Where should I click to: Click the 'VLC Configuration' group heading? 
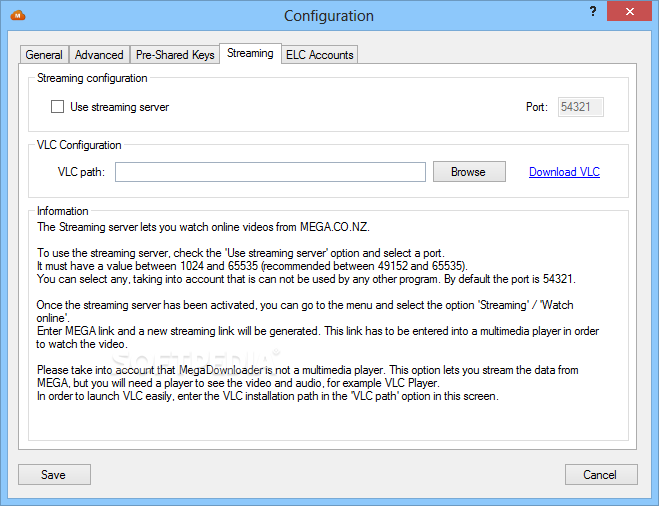[x=79, y=145]
